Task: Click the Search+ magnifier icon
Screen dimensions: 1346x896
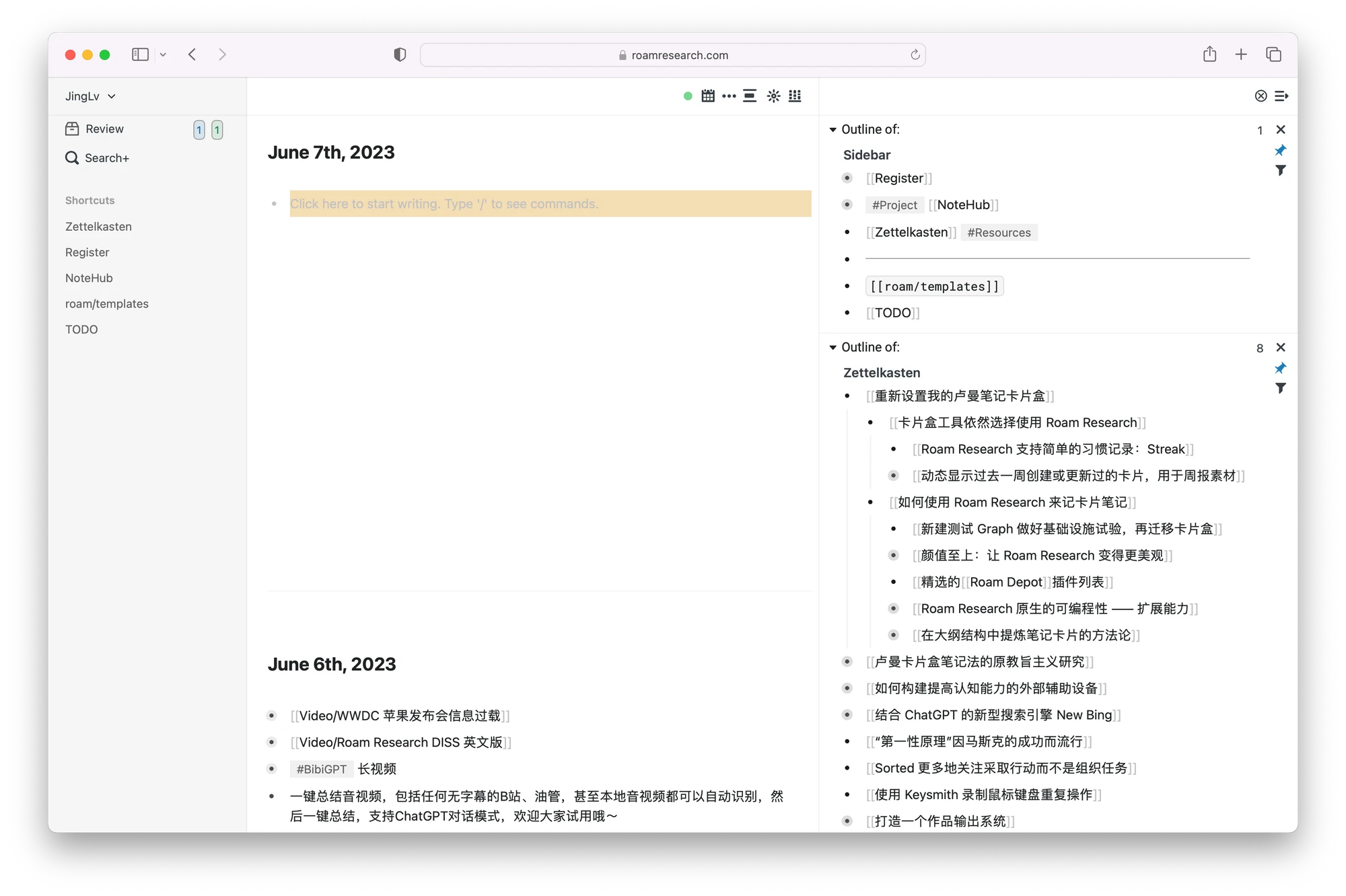Action: pos(72,158)
